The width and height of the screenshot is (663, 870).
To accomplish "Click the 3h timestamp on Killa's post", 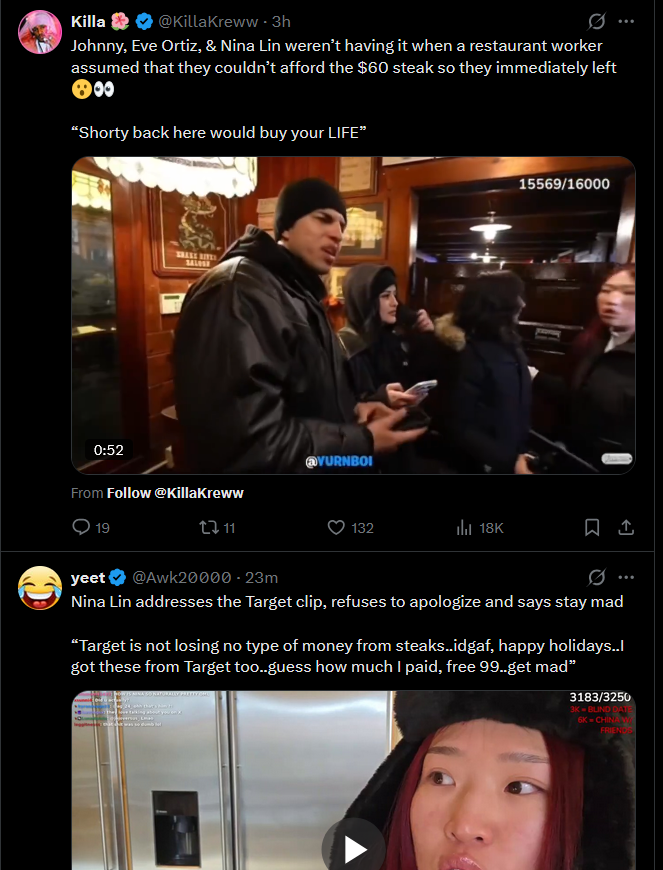I will coord(281,22).
